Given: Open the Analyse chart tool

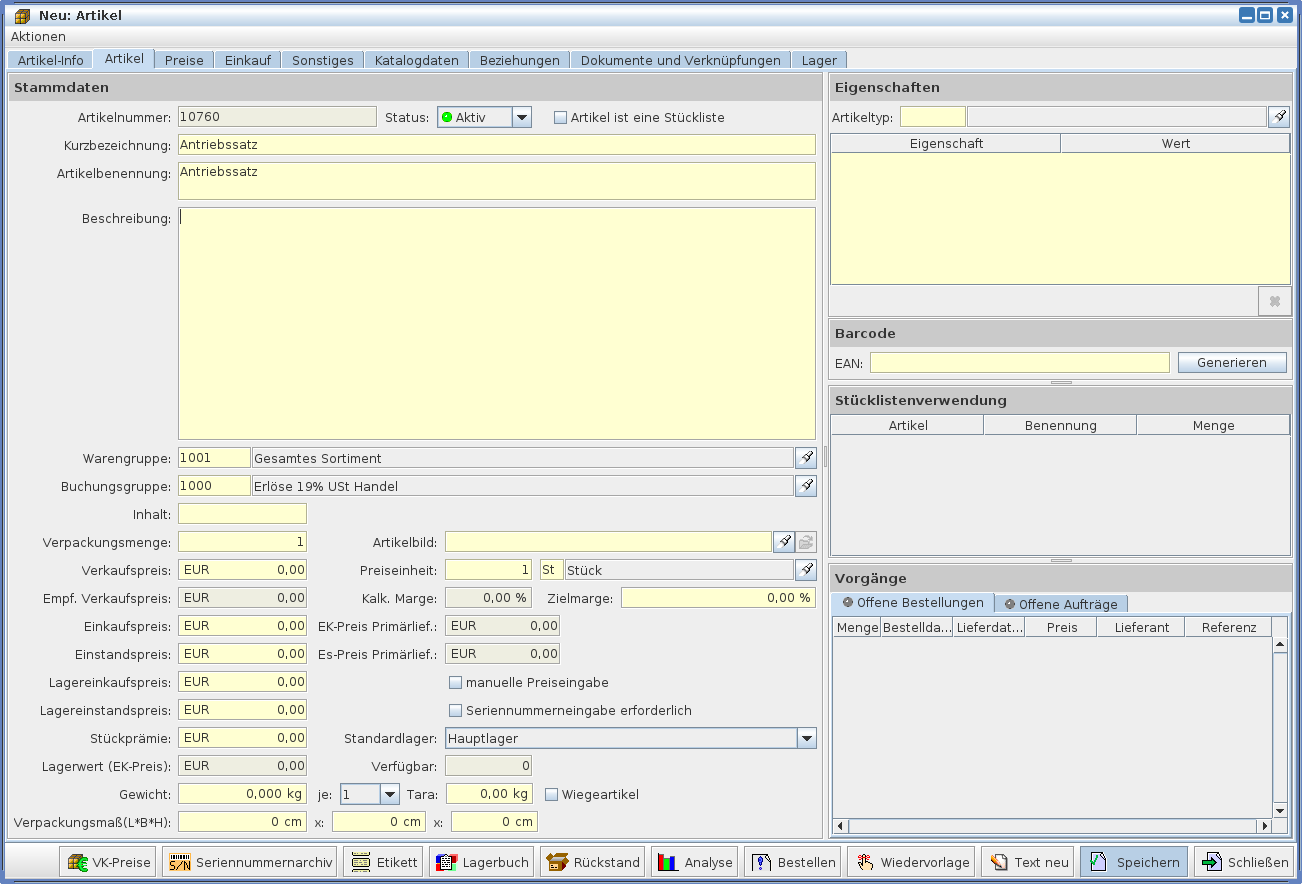Looking at the screenshot, I should point(695,862).
